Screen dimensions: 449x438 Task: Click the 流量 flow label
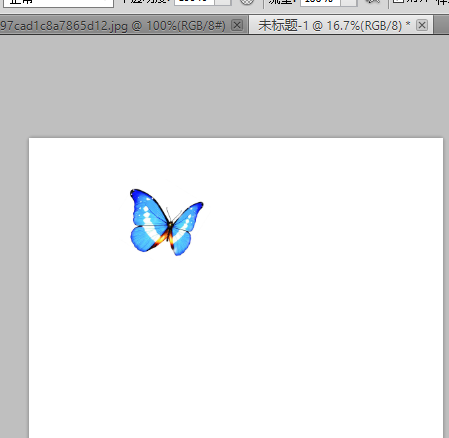pos(282,1)
